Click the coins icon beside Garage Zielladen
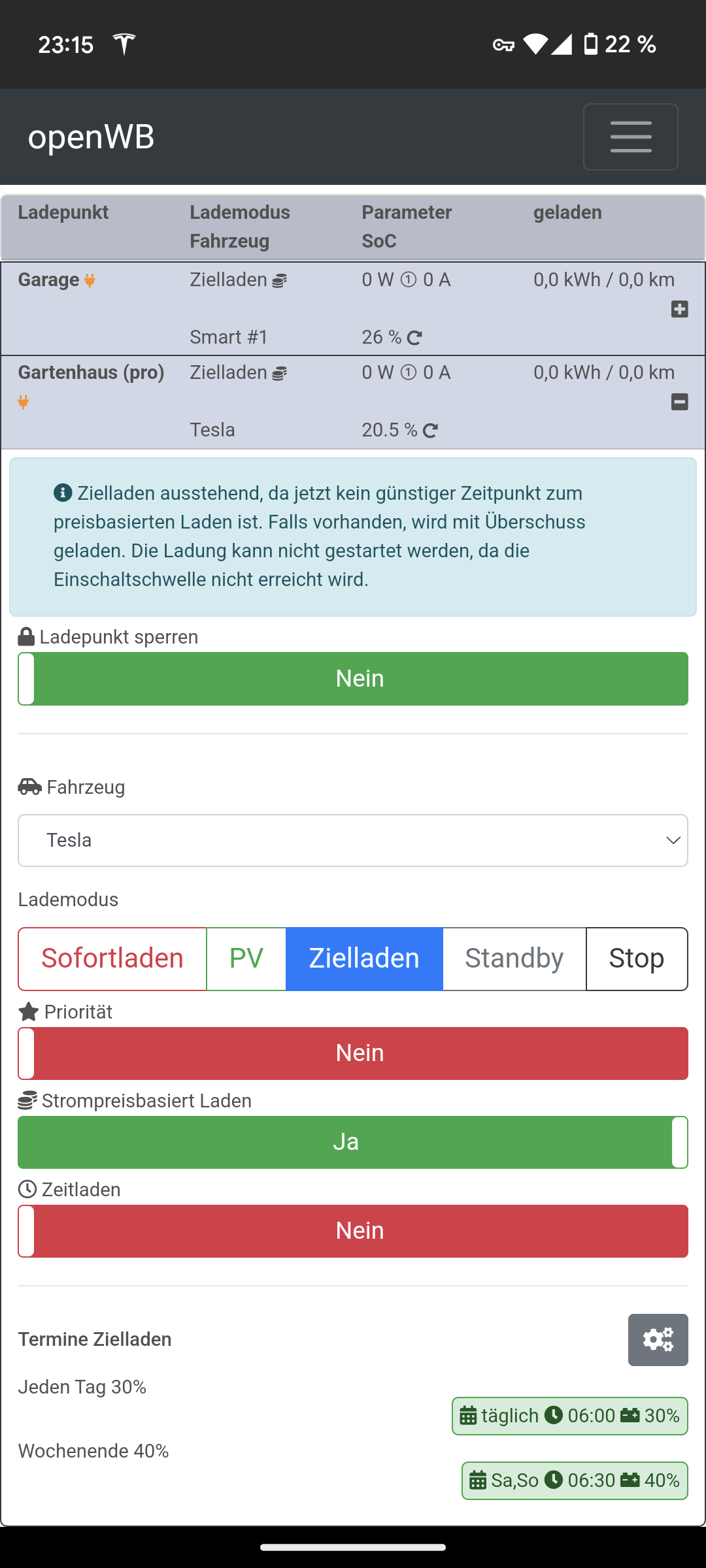The height and width of the screenshot is (1568, 706). 280,281
